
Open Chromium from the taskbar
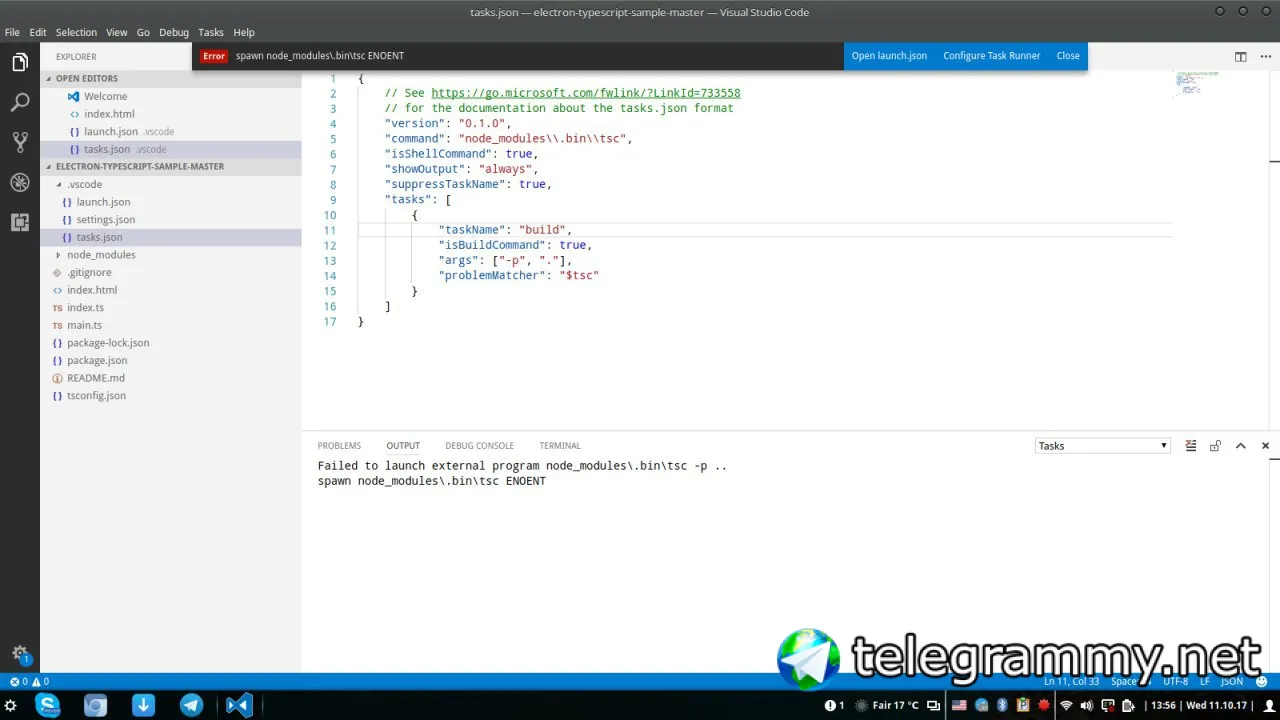tap(95, 705)
